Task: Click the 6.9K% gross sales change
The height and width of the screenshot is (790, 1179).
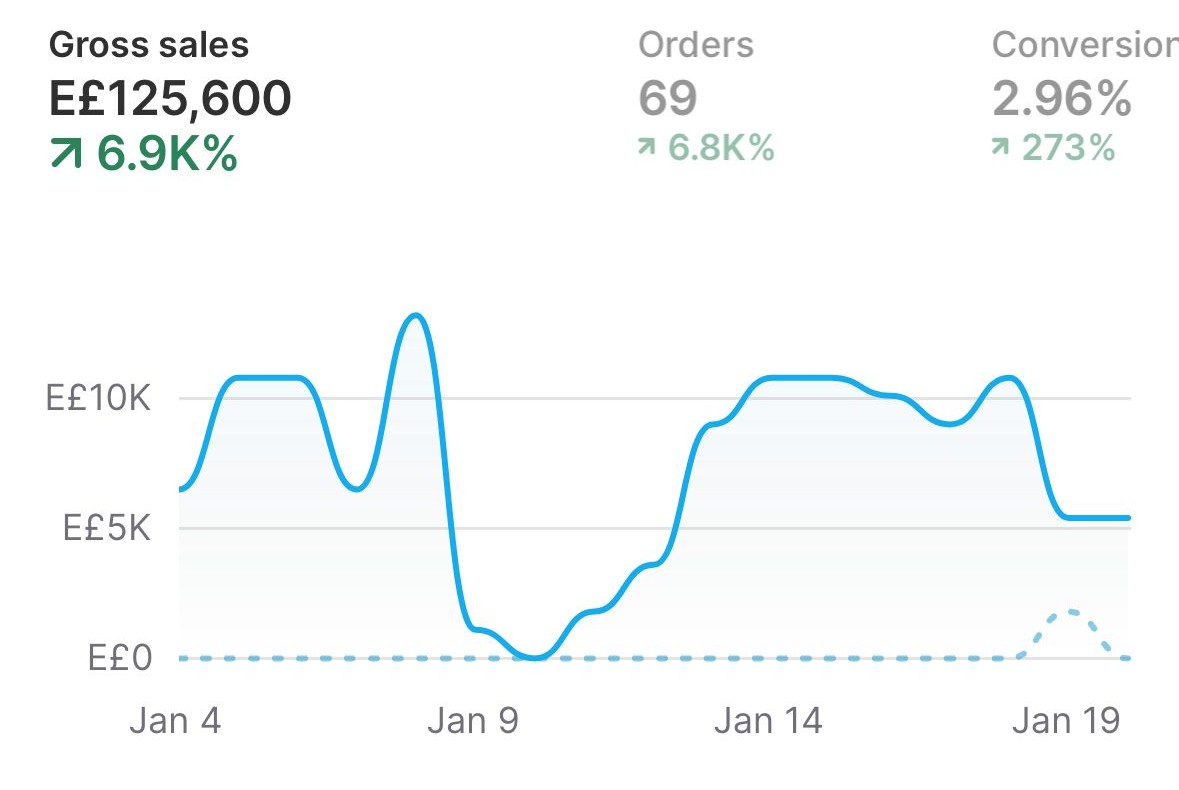Action: pyautogui.click(x=167, y=153)
